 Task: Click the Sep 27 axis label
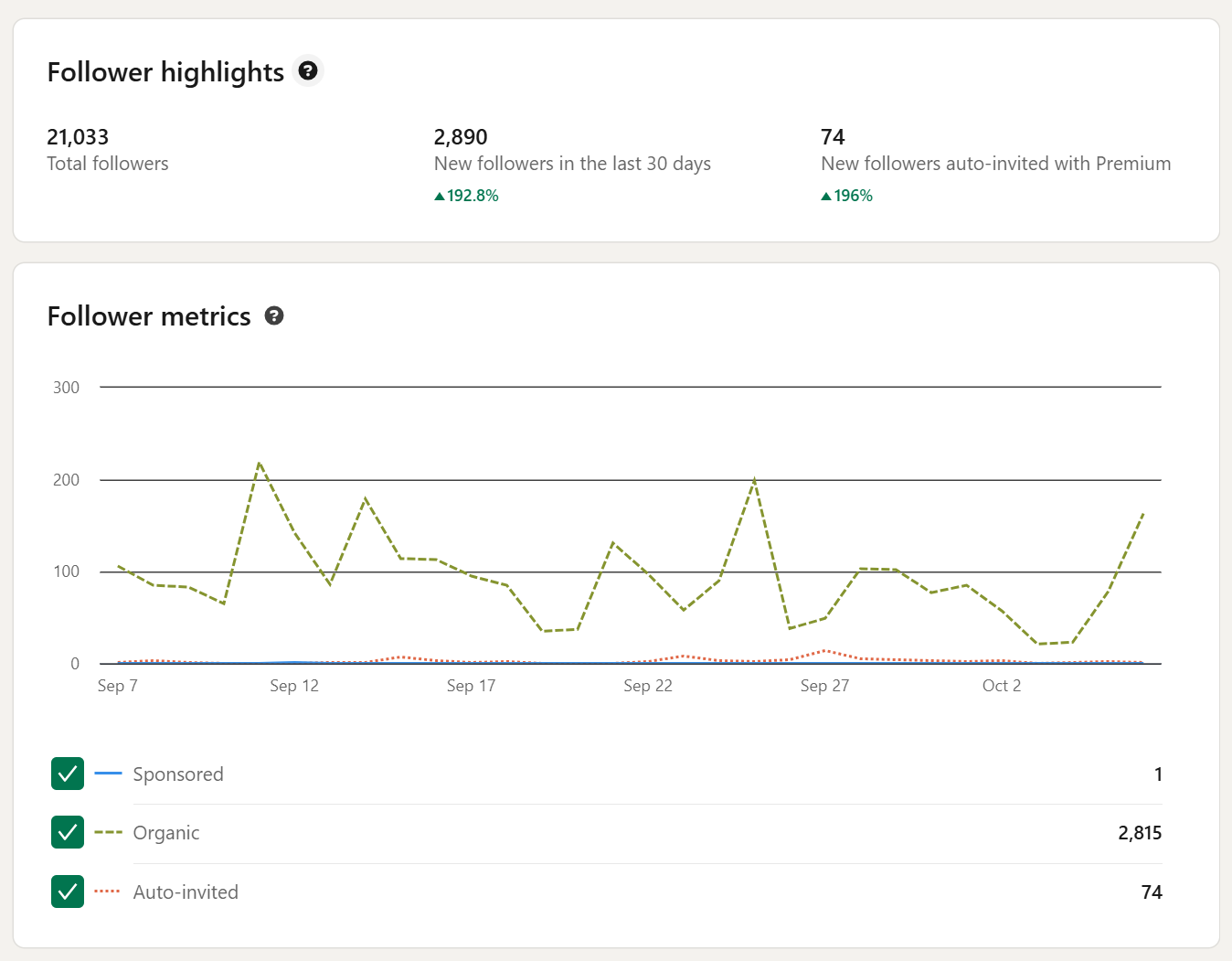coord(824,686)
